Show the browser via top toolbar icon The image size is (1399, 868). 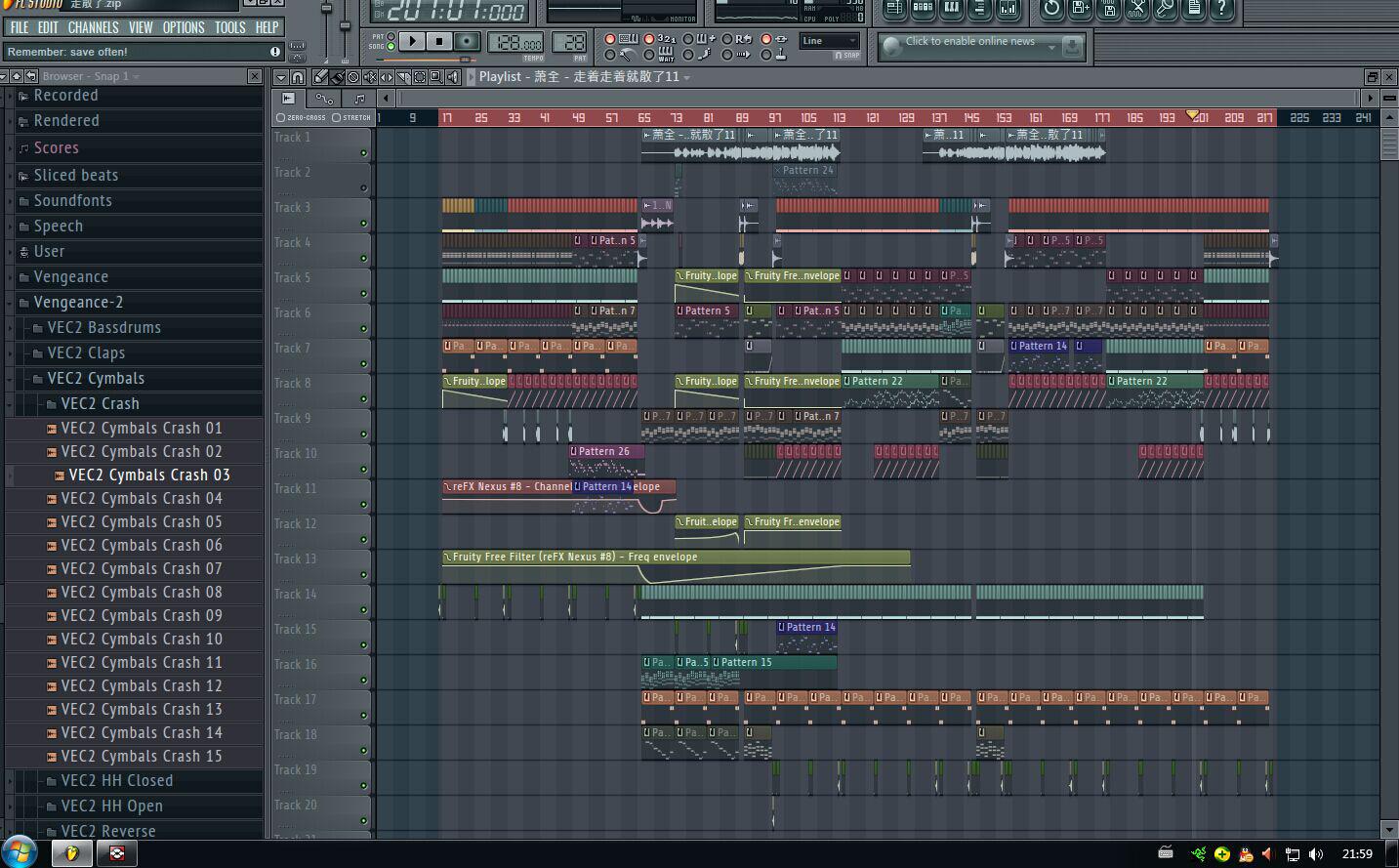(x=979, y=8)
